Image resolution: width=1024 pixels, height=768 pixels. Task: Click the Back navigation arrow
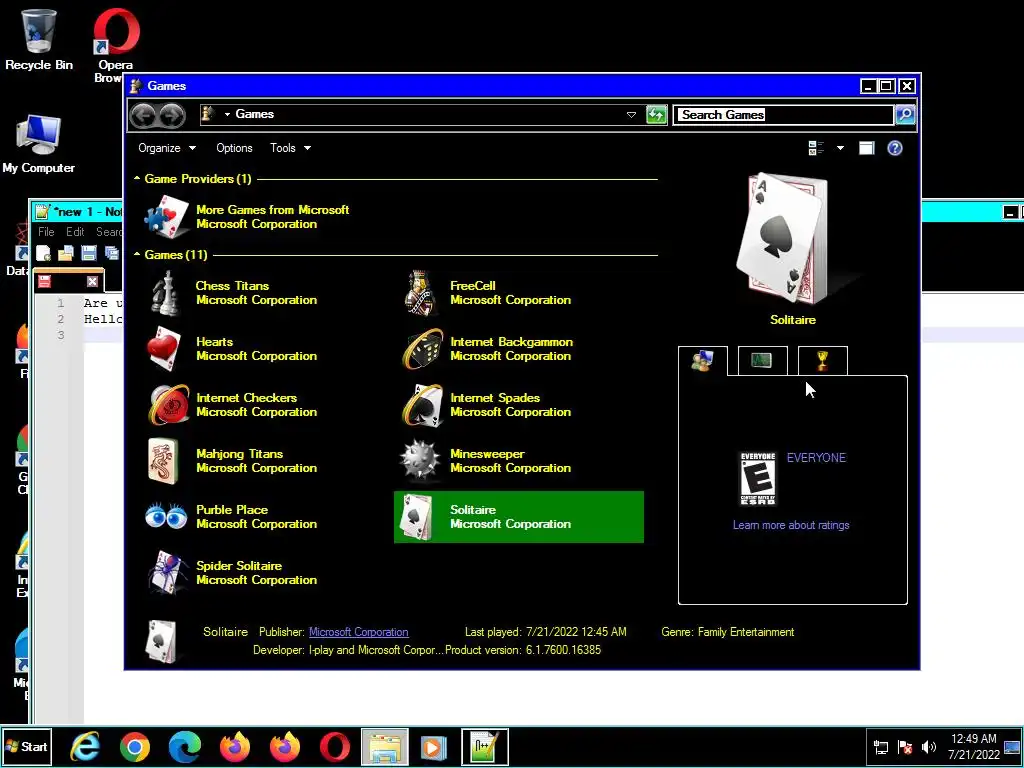(x=144, y=116)
